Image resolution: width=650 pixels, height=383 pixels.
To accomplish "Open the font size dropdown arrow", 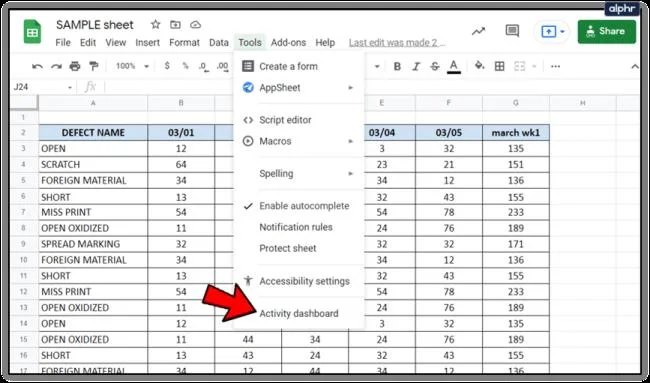I will (x=377, y=66).
